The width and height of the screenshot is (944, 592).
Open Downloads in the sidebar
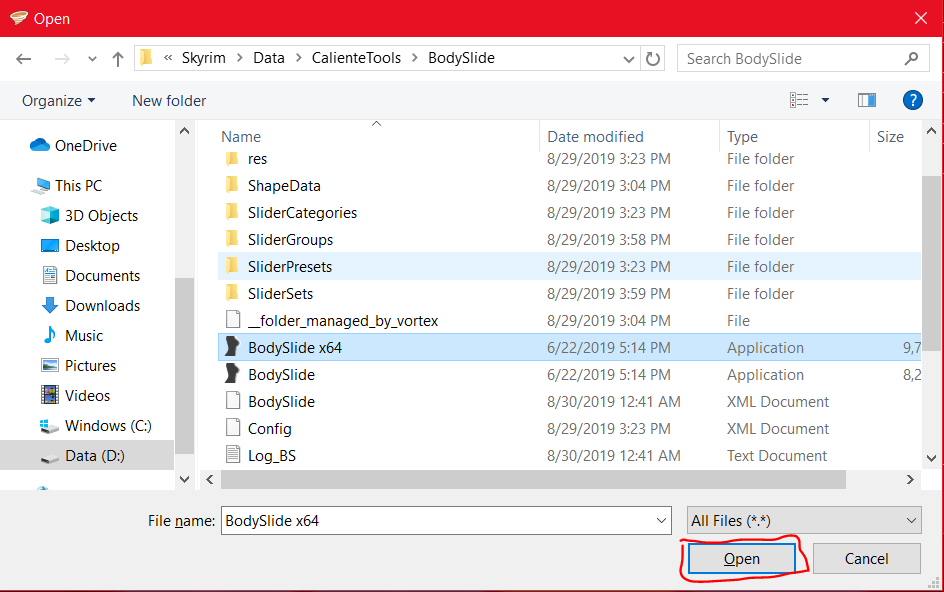coord(91,306)
